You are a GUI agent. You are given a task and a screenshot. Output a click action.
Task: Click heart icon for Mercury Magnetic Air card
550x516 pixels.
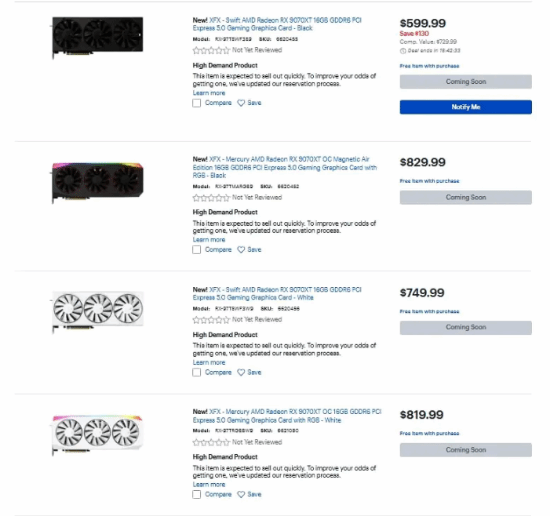(241, 250)
